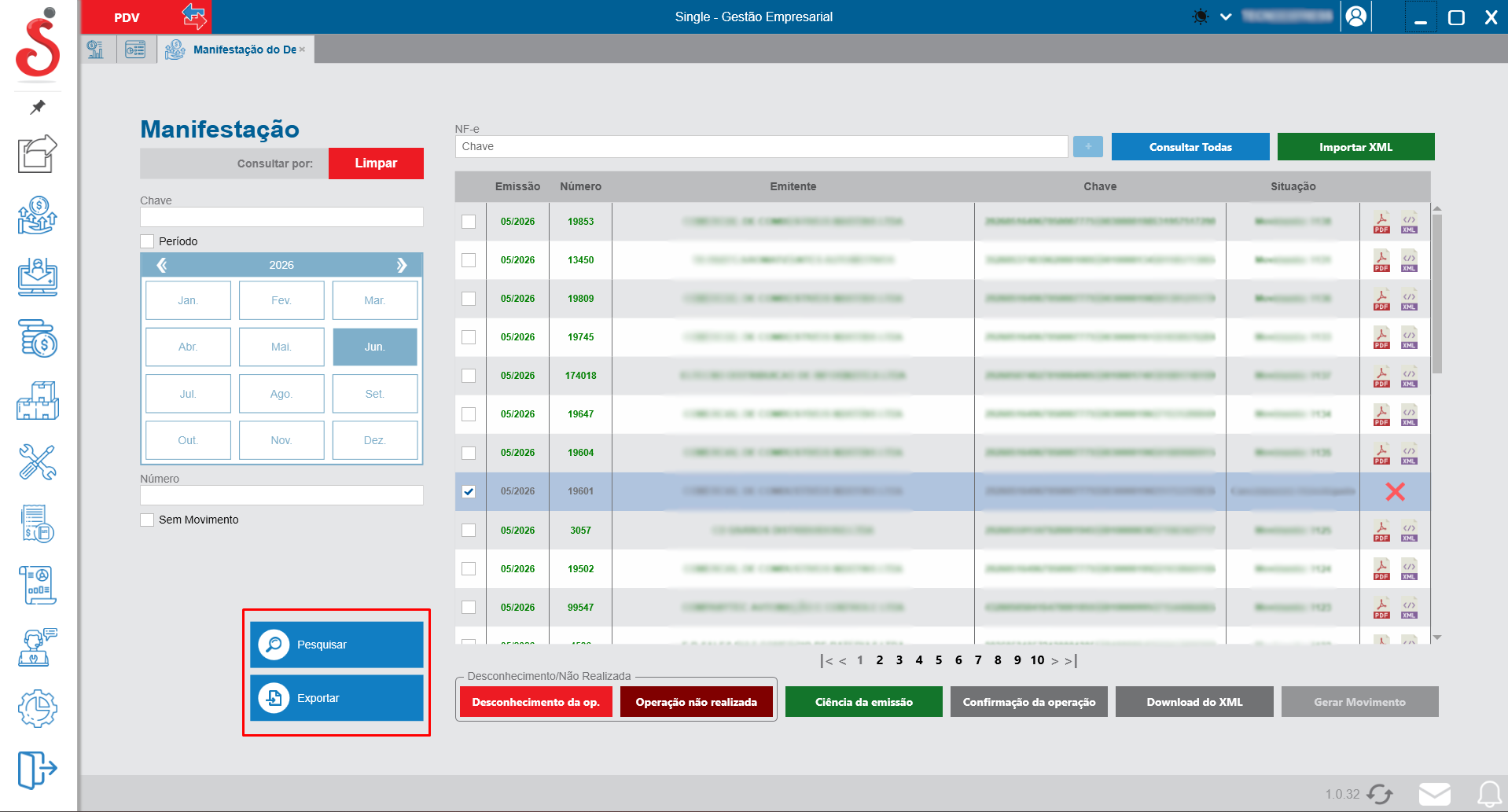Toggle the Sem Movimento checkbox
Screen dimensions: 1508x812
click(147, 520)
